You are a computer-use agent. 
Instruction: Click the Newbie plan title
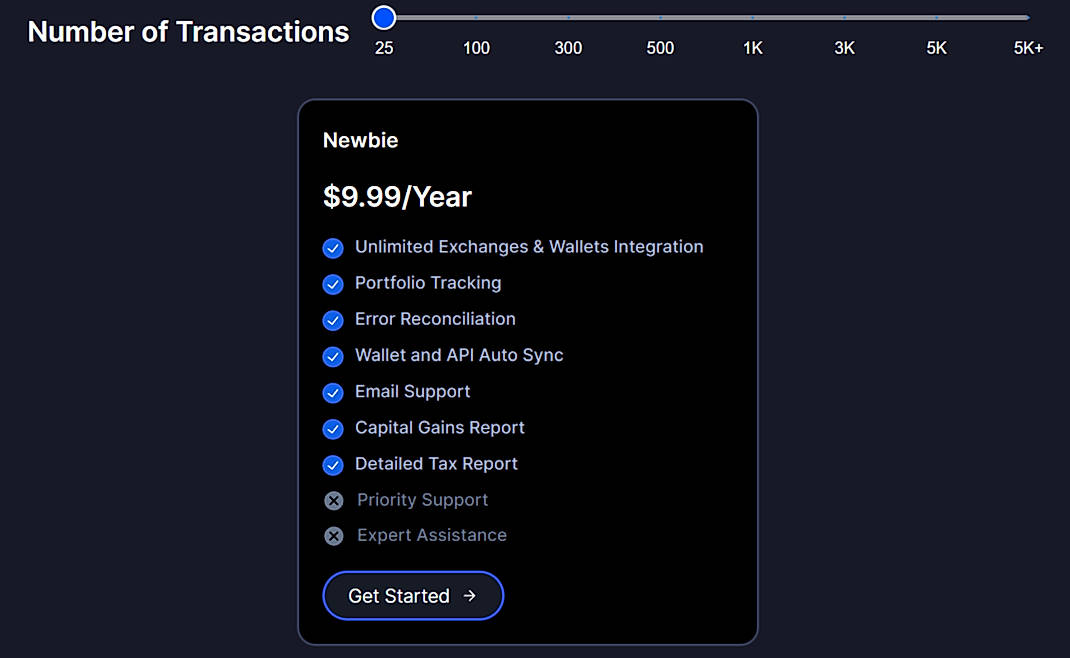click(360, 140)
